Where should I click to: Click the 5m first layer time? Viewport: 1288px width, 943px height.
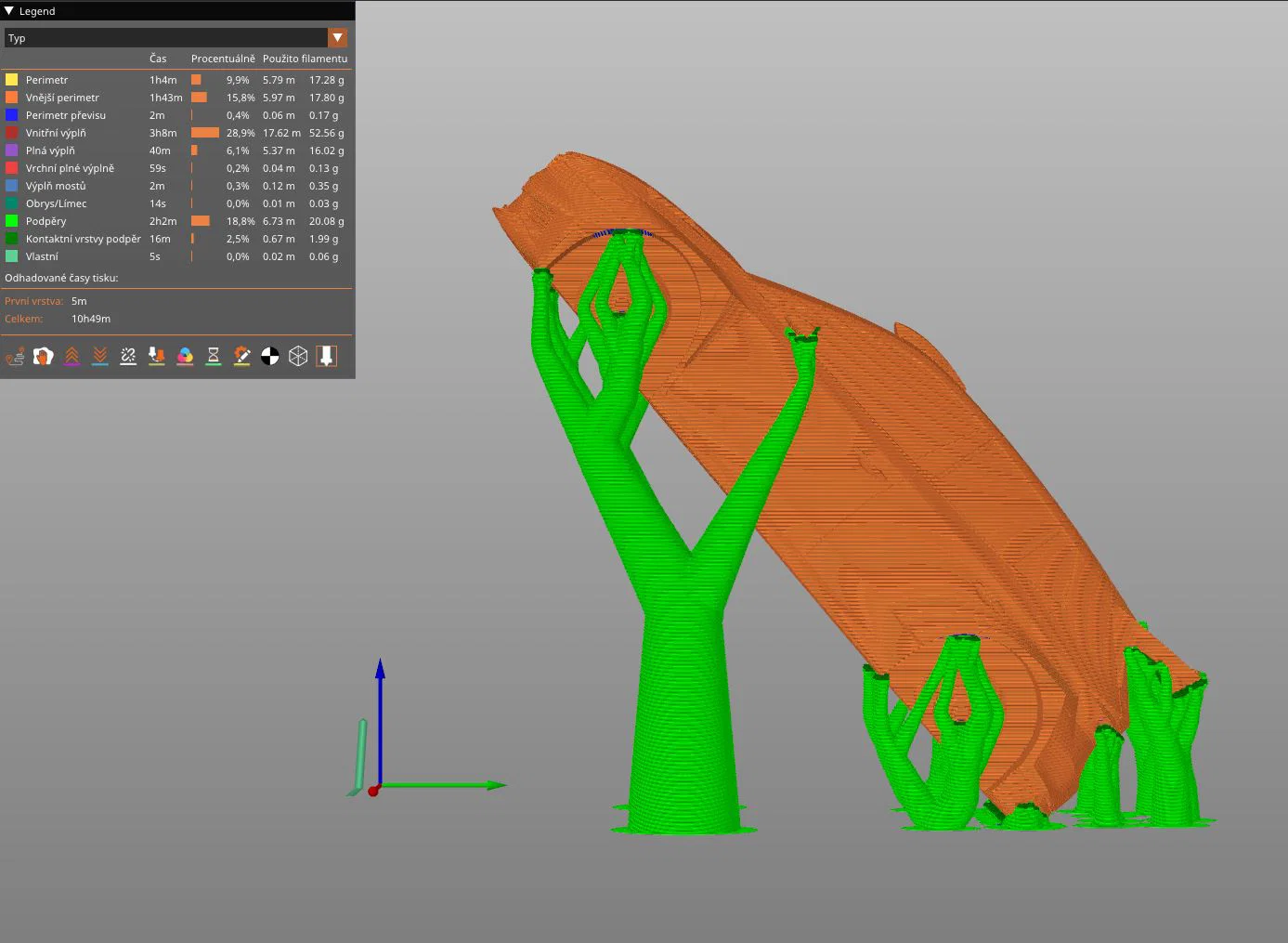(79, 301)
